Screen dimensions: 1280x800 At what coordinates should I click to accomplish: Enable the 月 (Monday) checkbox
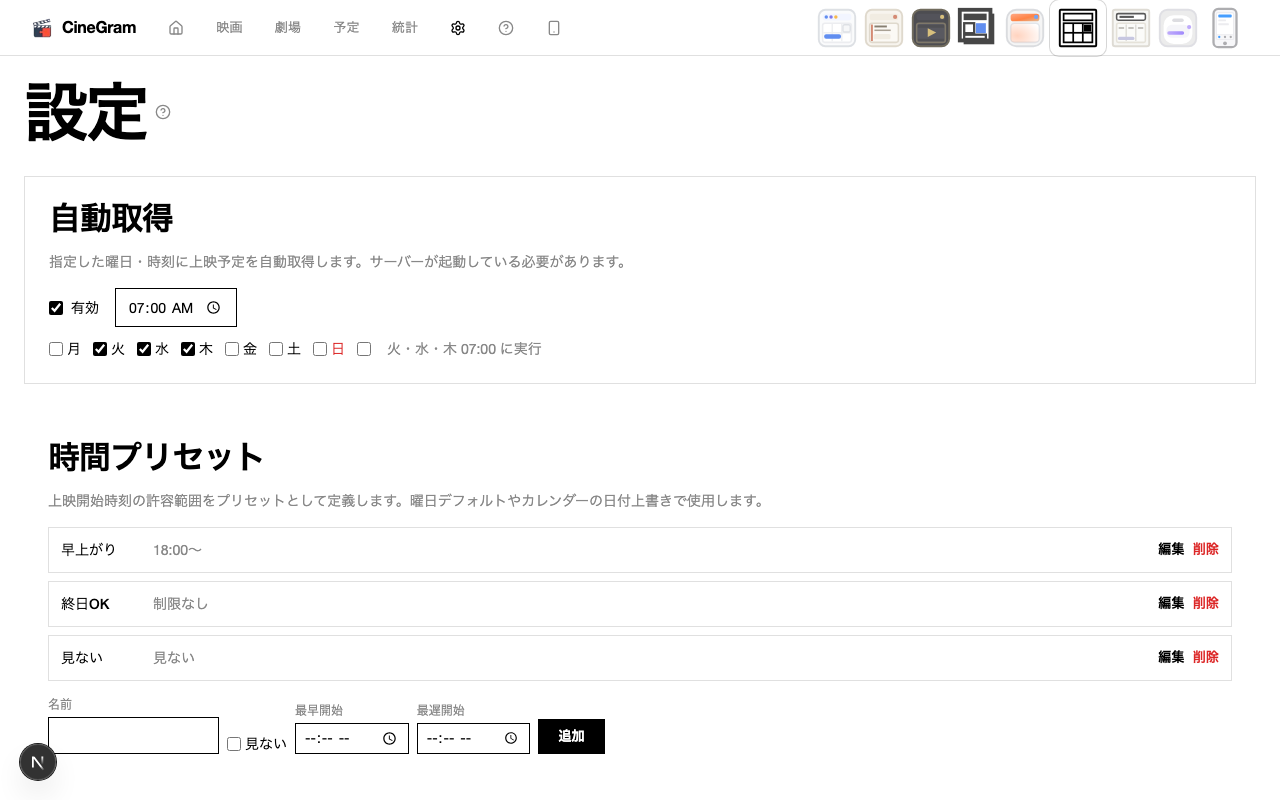[55, 348]
